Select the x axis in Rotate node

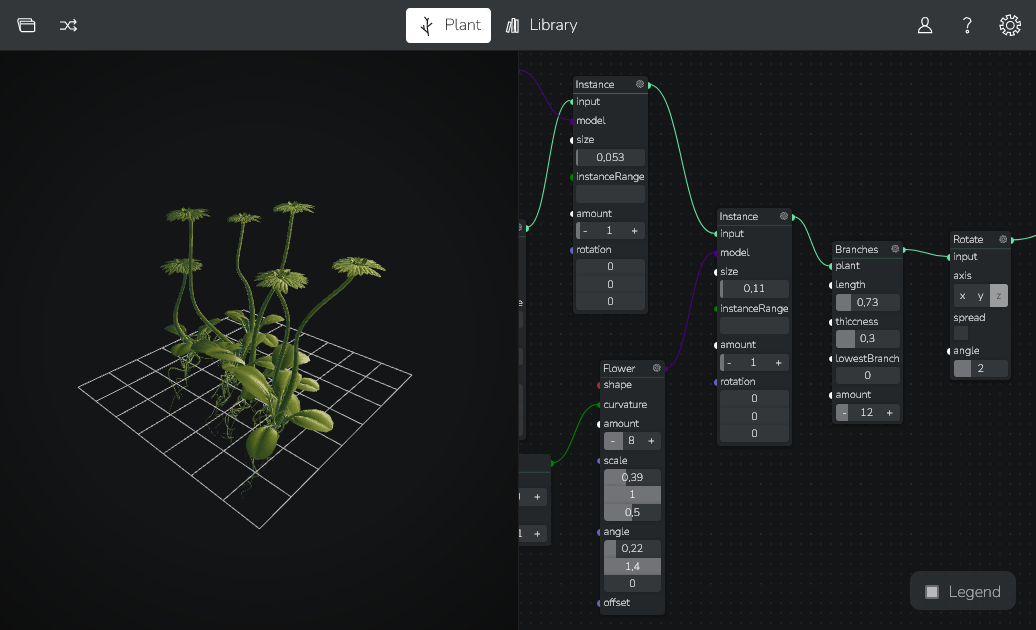[x=962, y=296]
